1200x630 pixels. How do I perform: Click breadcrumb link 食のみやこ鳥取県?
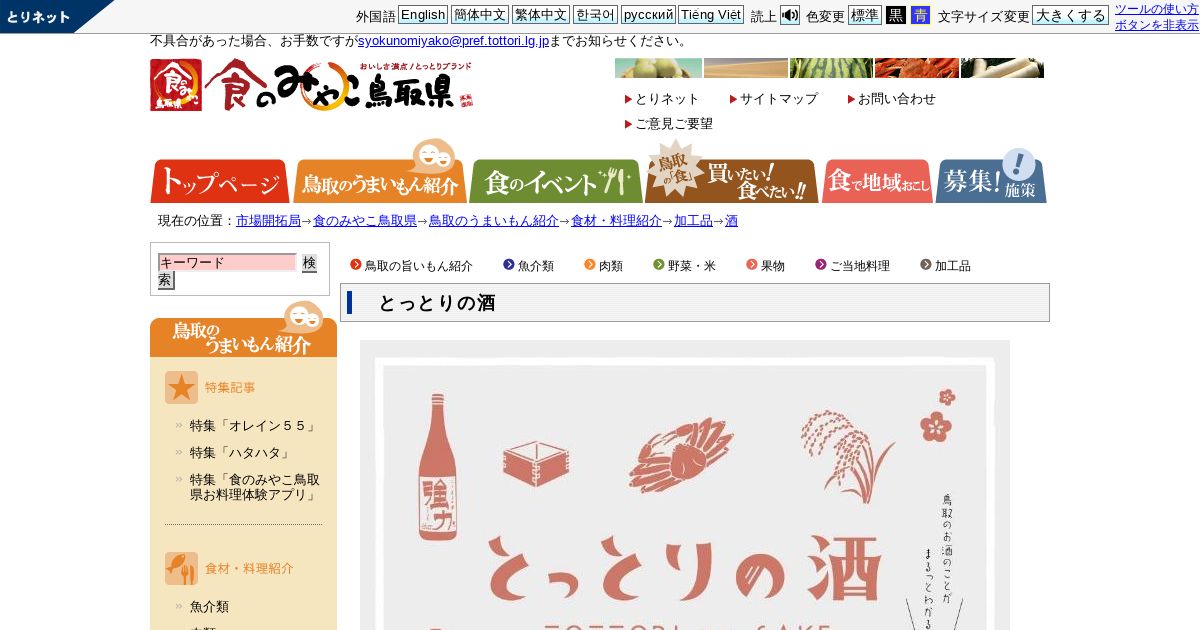365,221
